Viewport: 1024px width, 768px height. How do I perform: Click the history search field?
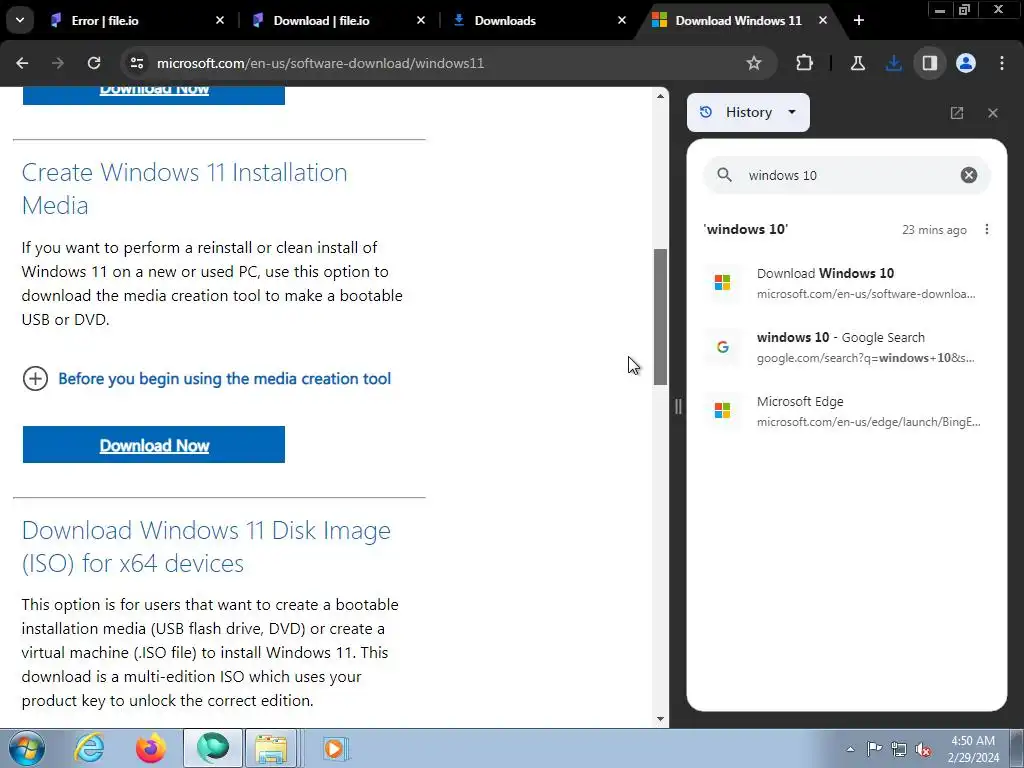pos(846,175)
